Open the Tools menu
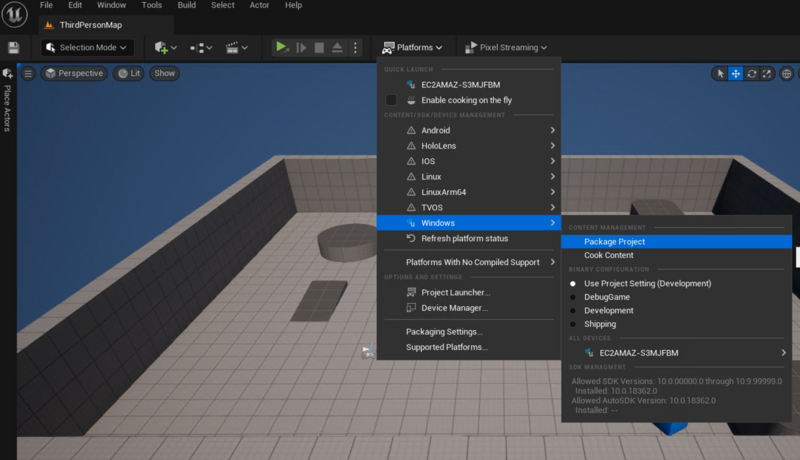The width and height of the screenshot is (800, 460). (x=152, y=5)
